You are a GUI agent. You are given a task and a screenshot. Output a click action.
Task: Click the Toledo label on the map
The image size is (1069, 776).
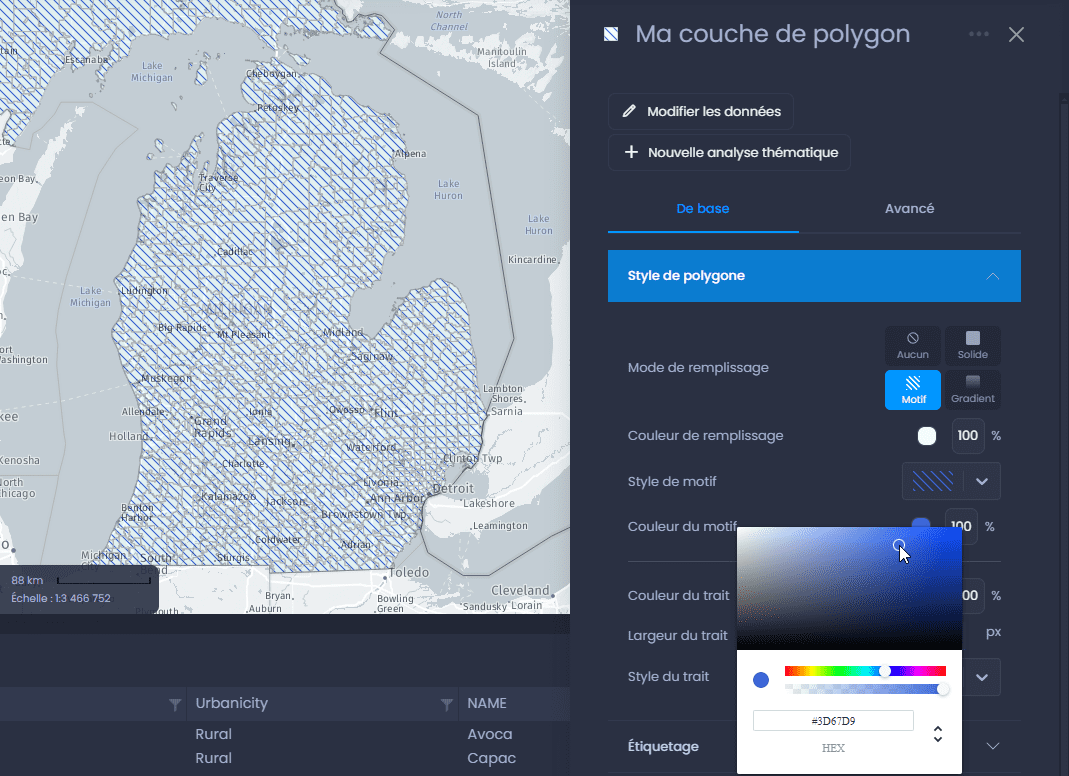(x=409, y=572)
